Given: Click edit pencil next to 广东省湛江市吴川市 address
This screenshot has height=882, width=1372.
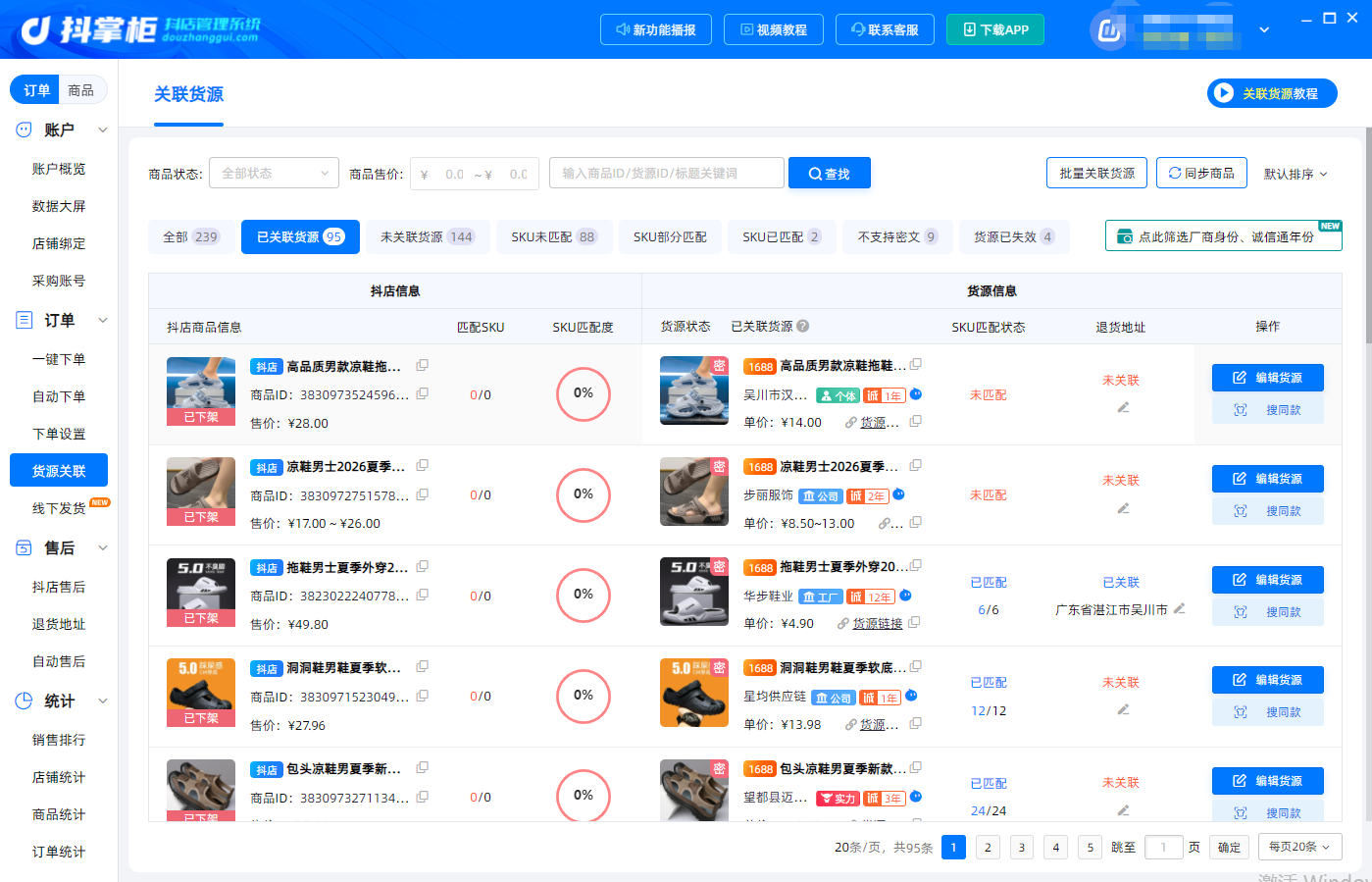Looking at the screenshot, I should (1179, 608).
